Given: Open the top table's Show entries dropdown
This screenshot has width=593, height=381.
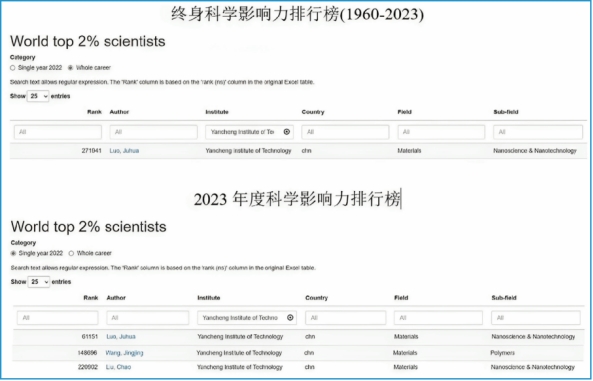Looking at the screenshot, I should 38,96.
